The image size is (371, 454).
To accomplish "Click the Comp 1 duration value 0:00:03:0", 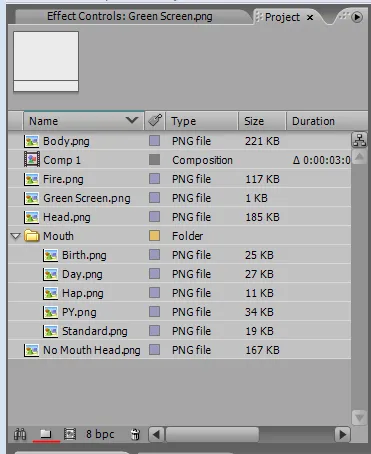I will click(x=322, y=160).
